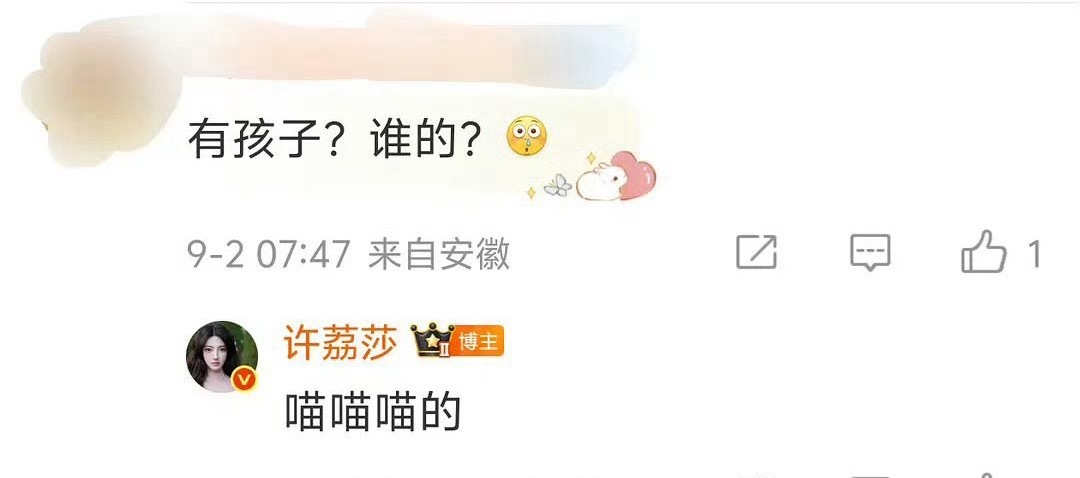Select the reply text 喵喵喵的

pyautogui.click(x=373, y=413)
